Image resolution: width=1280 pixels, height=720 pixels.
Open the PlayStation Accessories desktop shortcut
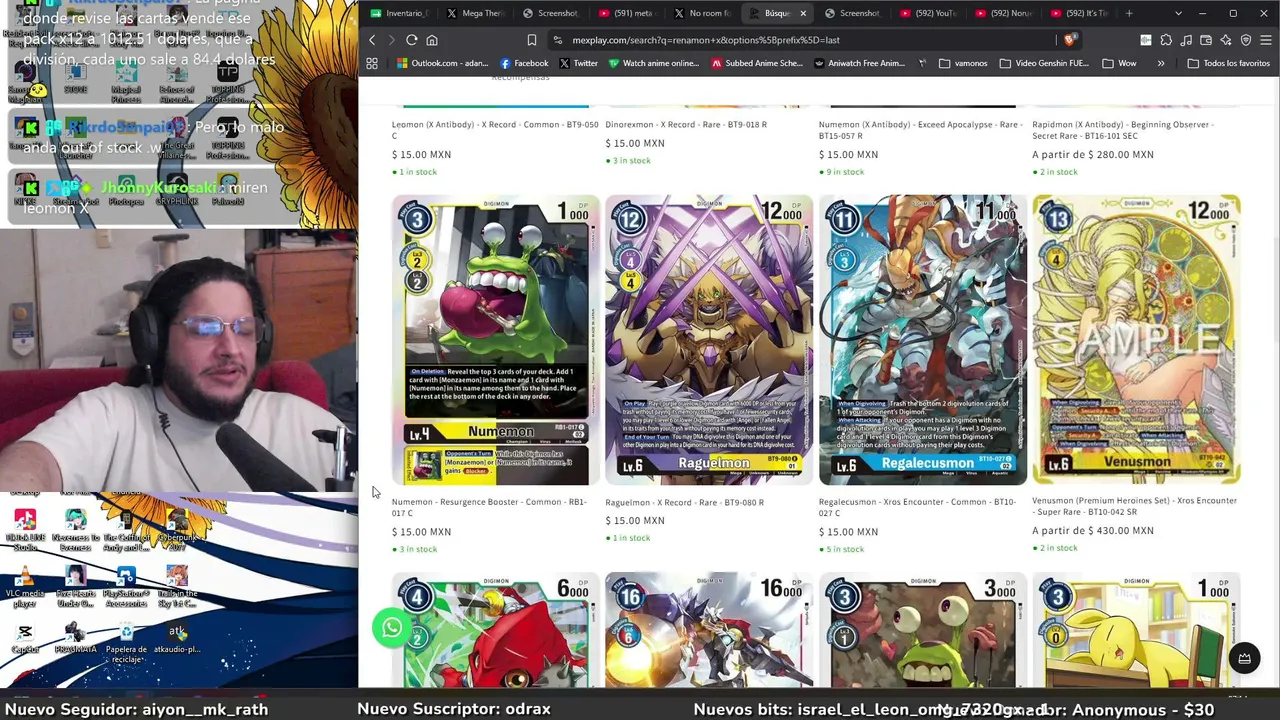click(126, 588)
